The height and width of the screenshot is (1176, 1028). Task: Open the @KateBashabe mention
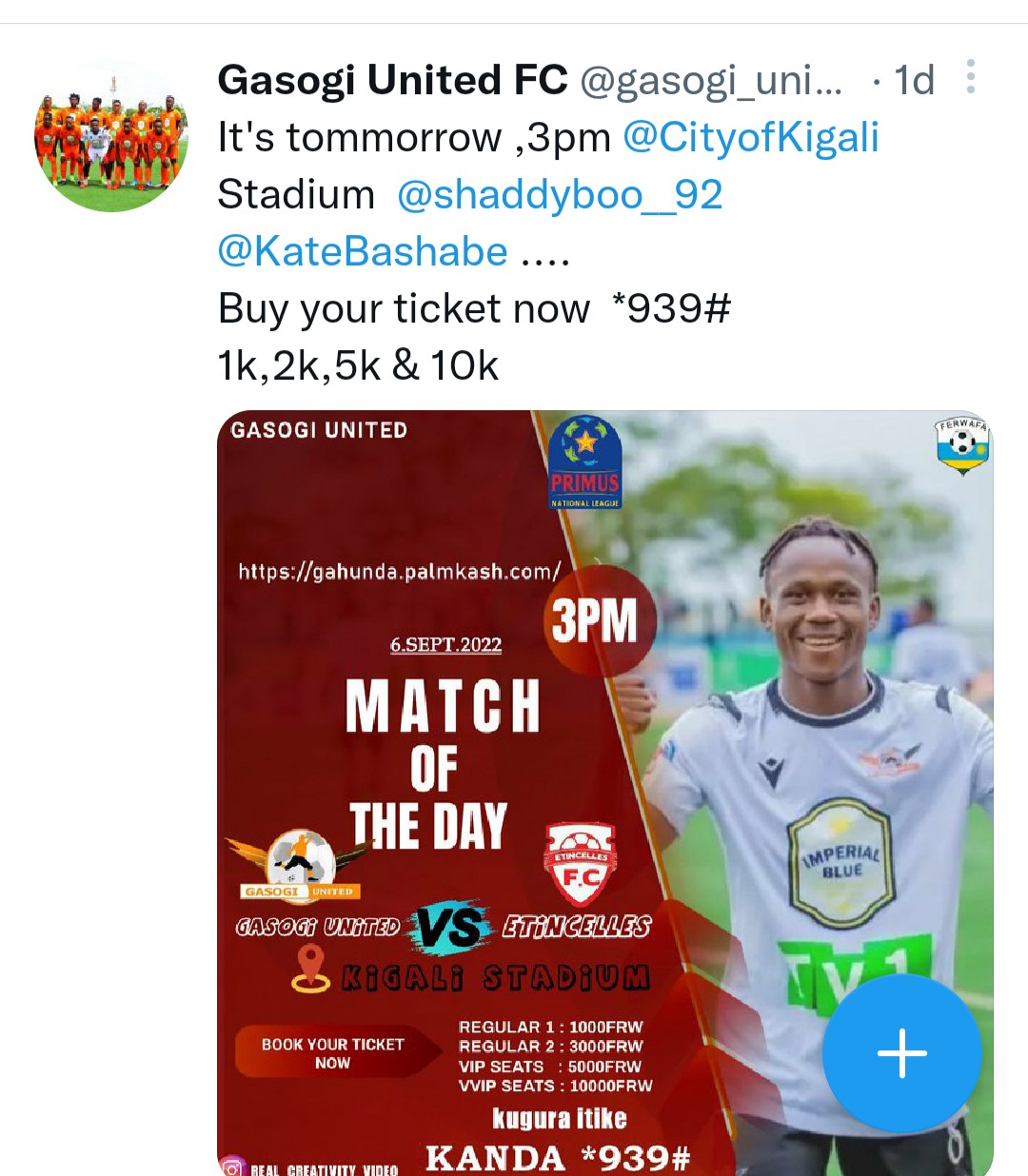click(x=363, y=251)
